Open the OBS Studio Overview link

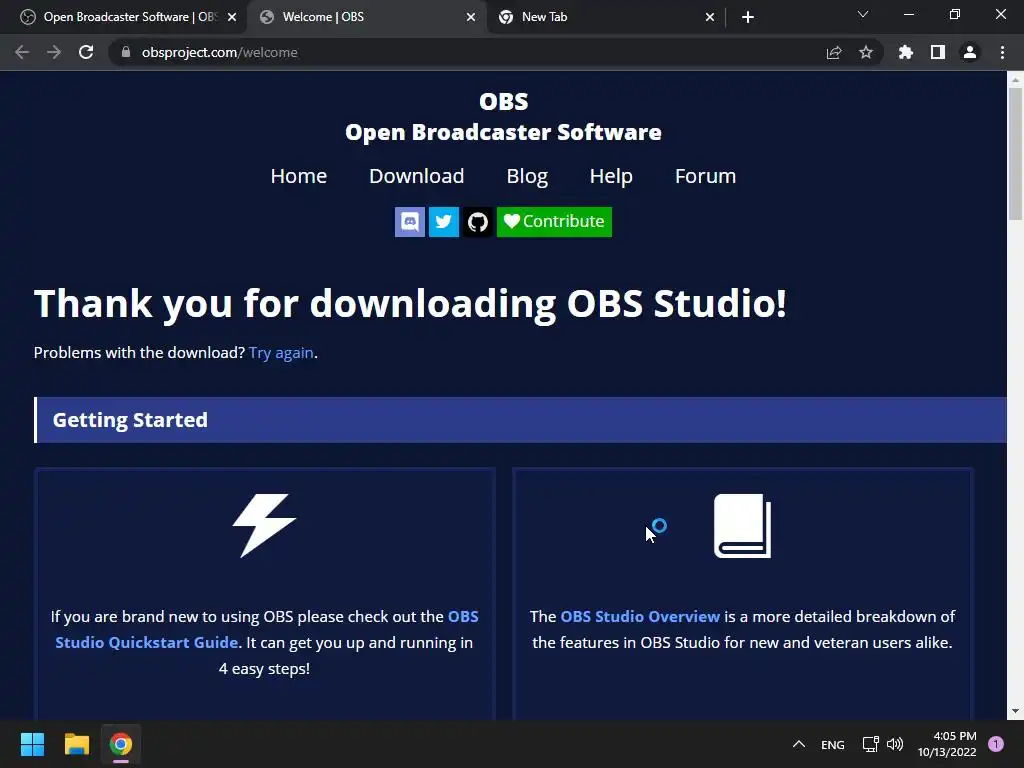640,616
